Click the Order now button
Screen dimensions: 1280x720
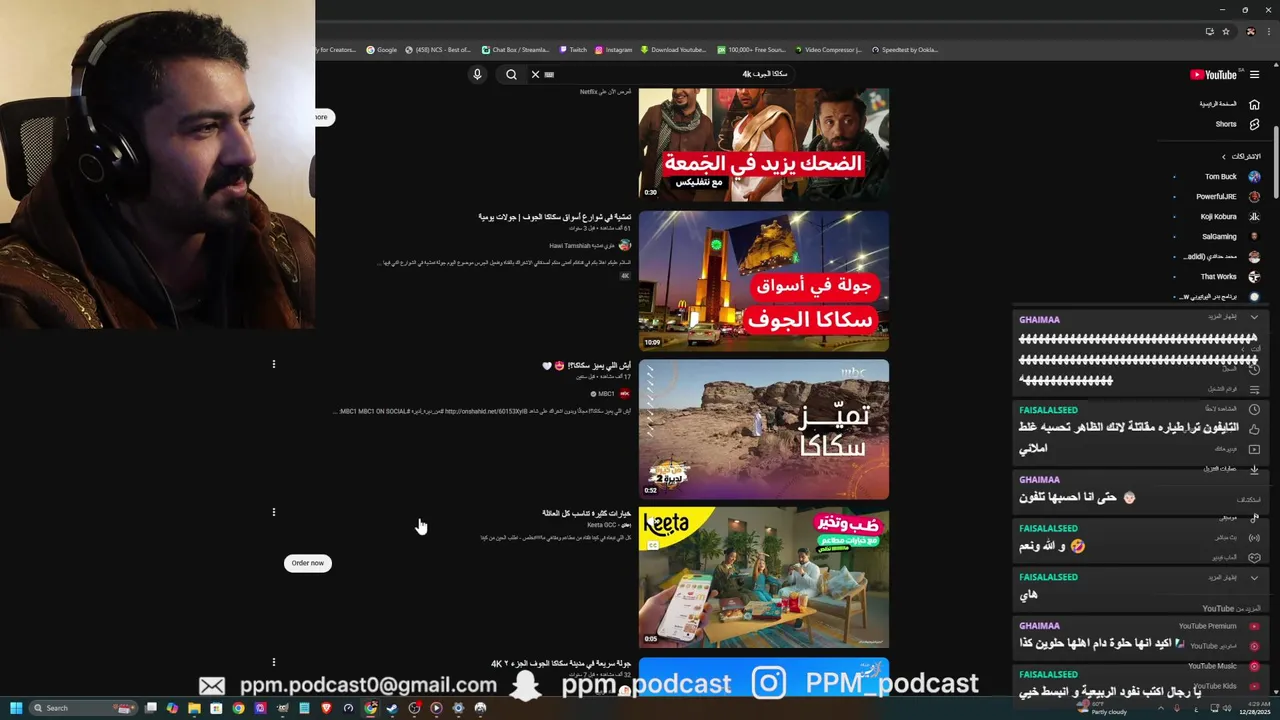point(308,563)
